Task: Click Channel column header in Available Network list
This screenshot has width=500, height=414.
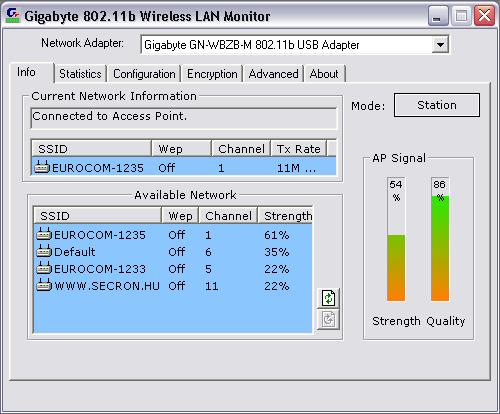Action: (x=228, y=216)
